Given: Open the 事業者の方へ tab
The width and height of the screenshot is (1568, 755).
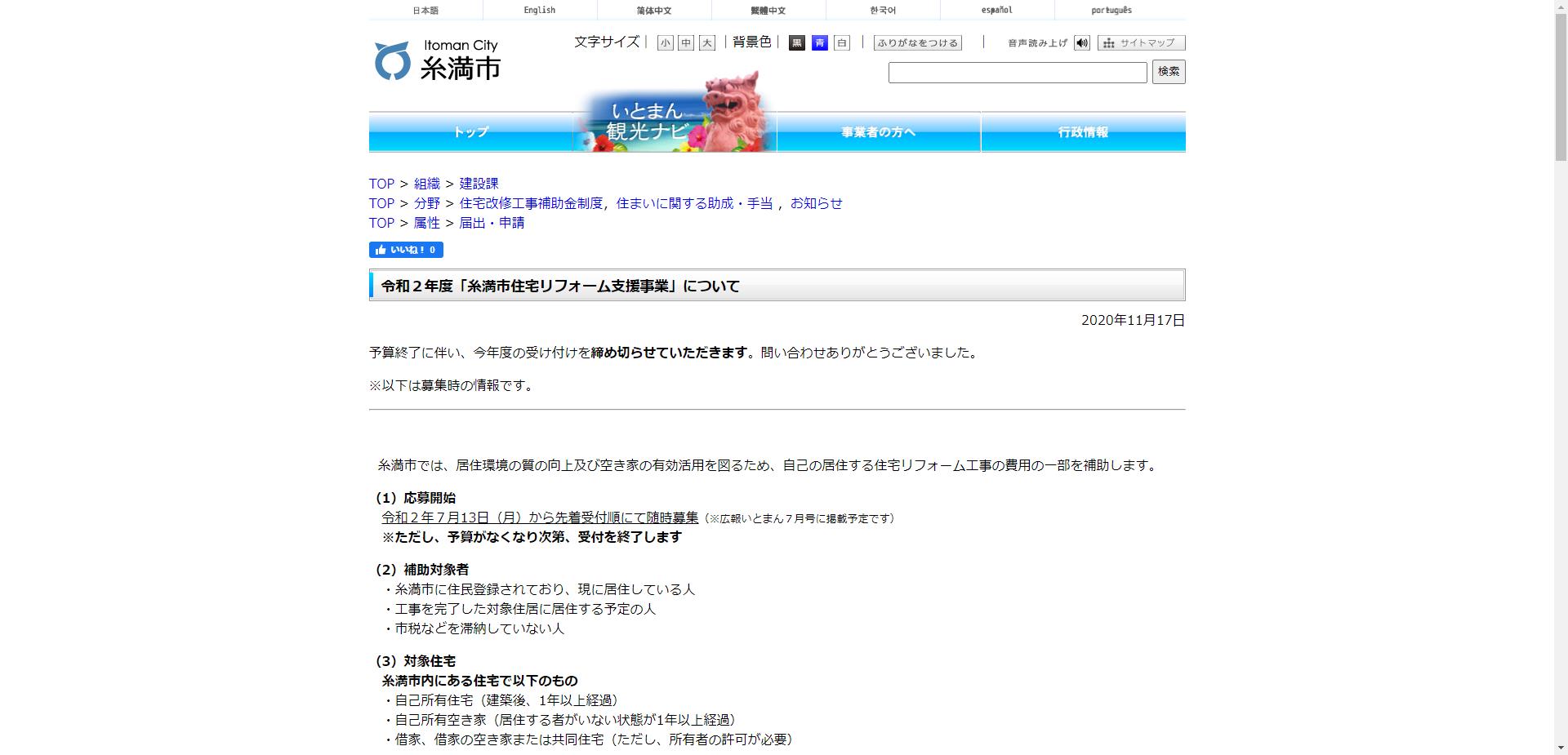Looking at the screenshot, I should tap(879, 131).
